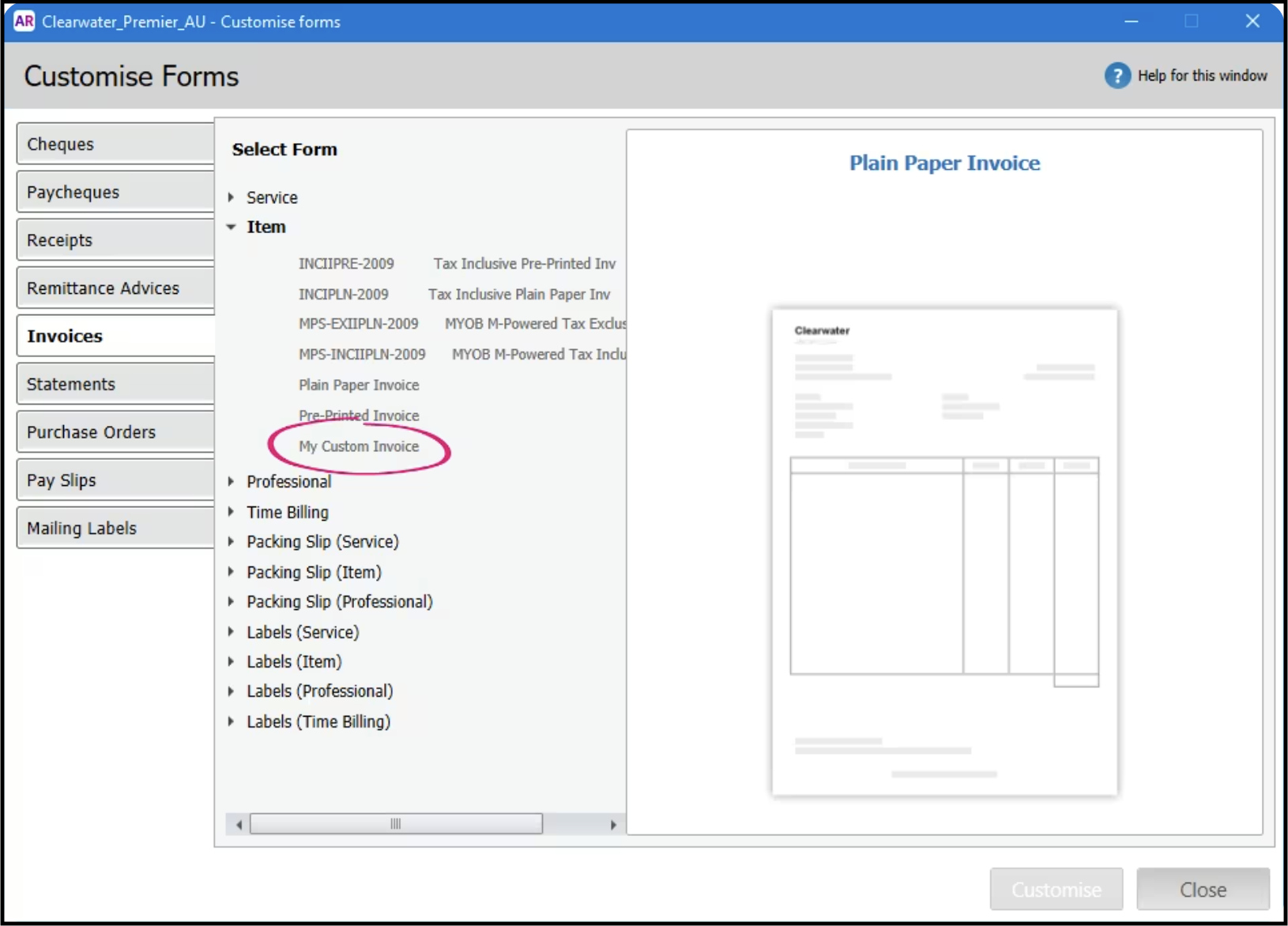
Task: Click 'MYOB M-Powered Tax Inclu' description
Action: 539,355
